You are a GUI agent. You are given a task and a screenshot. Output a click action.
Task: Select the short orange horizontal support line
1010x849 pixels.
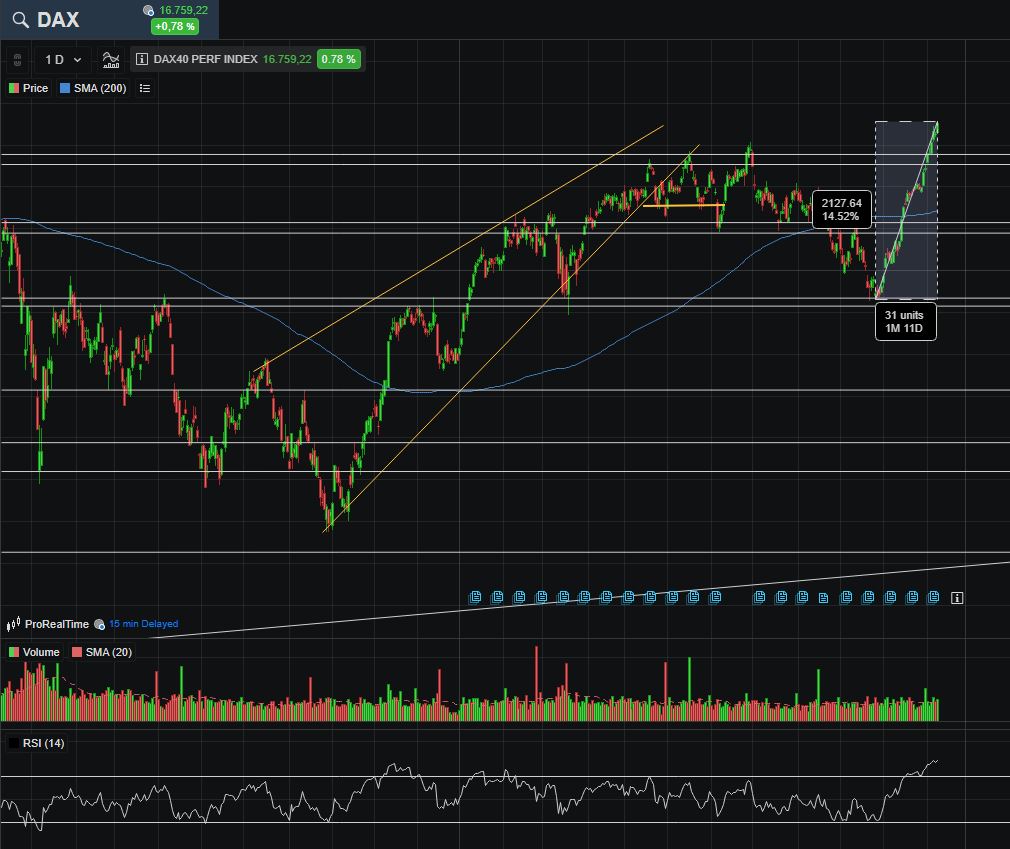click(x=683, y=205)
